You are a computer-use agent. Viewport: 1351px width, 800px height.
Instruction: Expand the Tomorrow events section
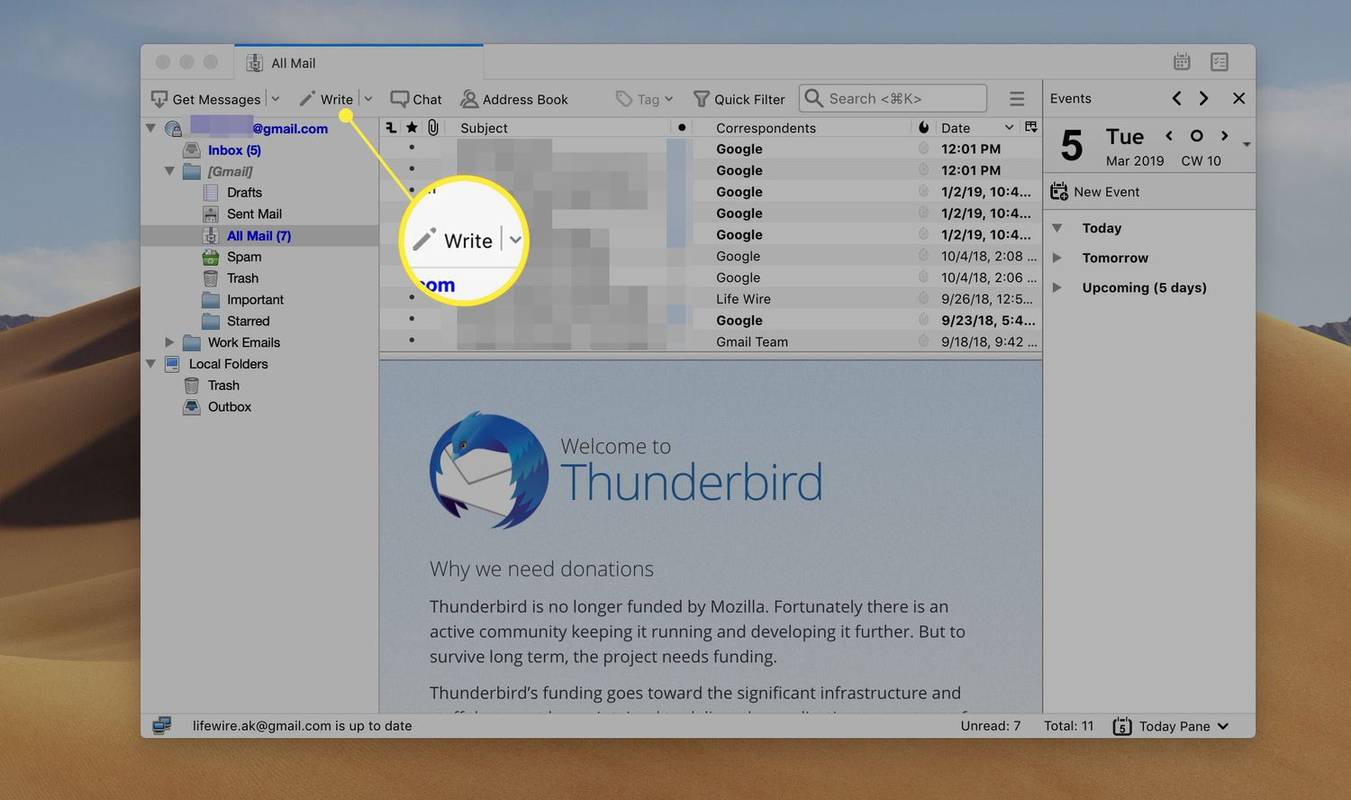click(1057, 258)
